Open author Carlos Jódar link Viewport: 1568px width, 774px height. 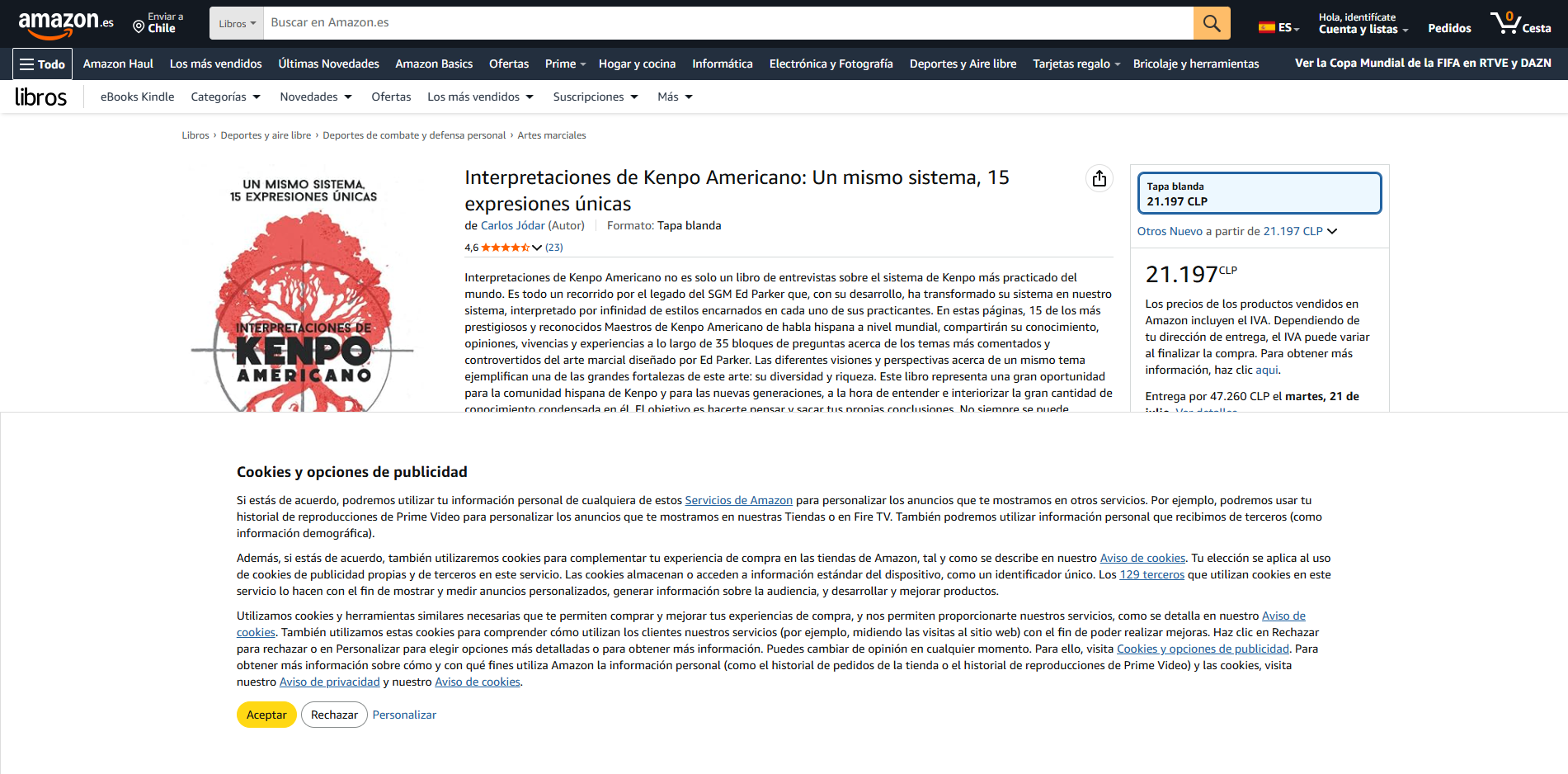[x=513, y=225]
